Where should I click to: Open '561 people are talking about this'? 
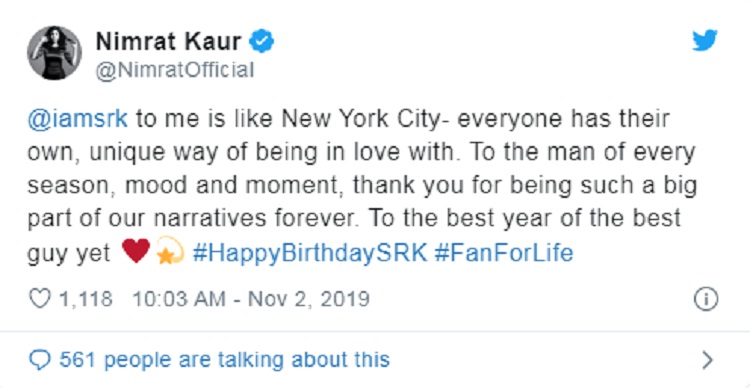point(224,359)
